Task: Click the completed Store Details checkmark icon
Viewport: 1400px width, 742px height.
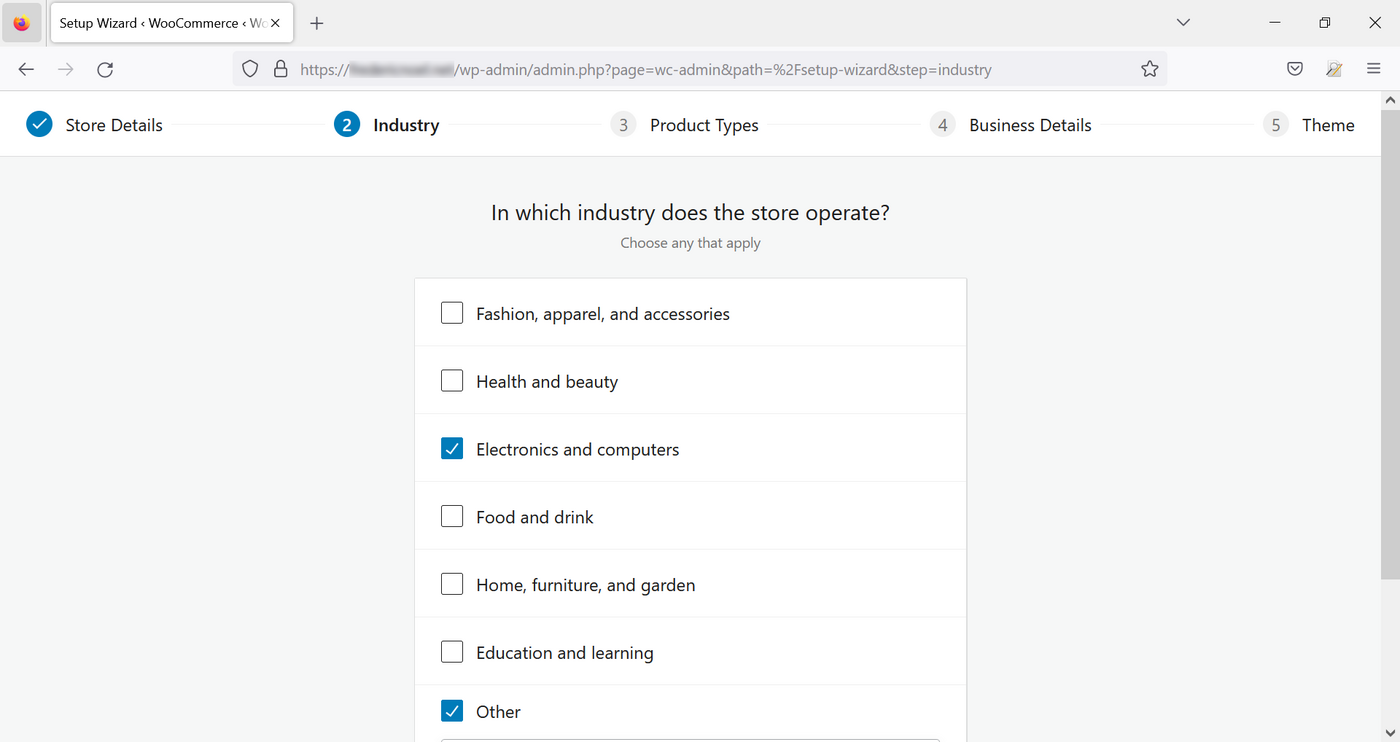Action: pyautogui.click(x=39, y=124)
